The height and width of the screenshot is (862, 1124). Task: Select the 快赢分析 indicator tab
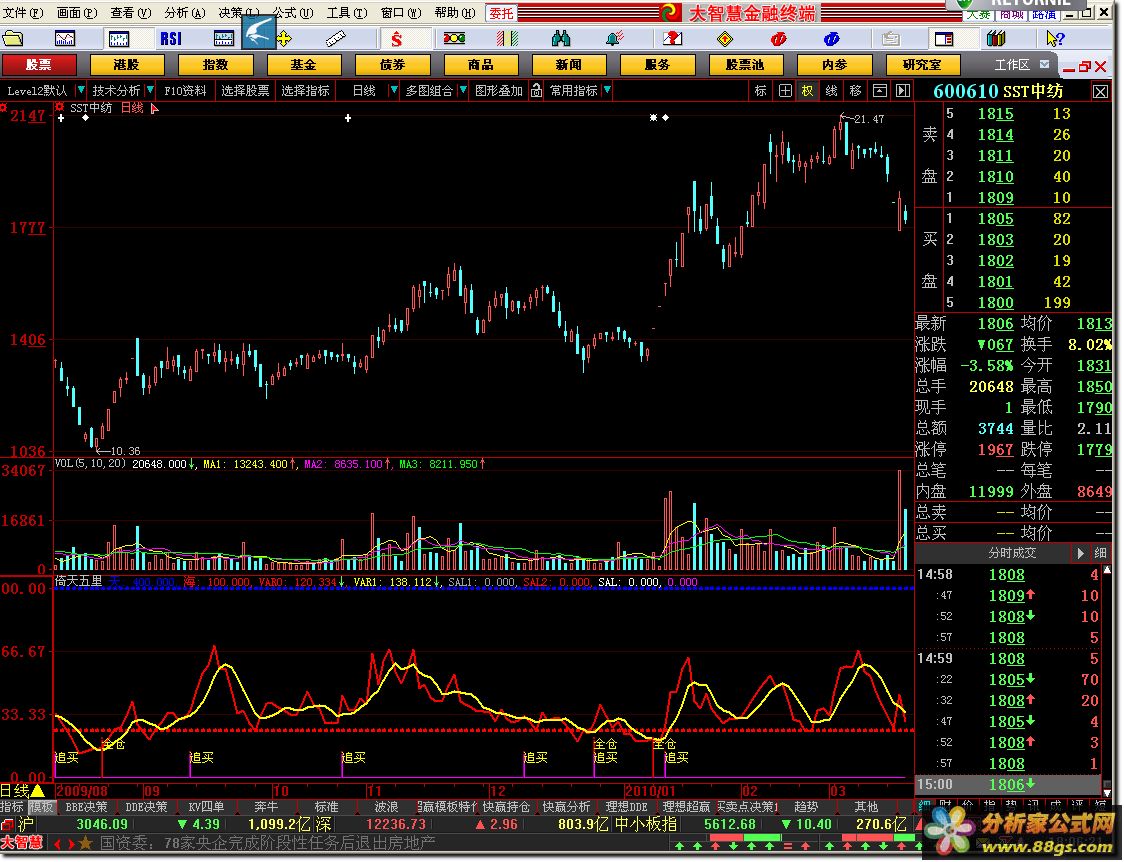566,807
